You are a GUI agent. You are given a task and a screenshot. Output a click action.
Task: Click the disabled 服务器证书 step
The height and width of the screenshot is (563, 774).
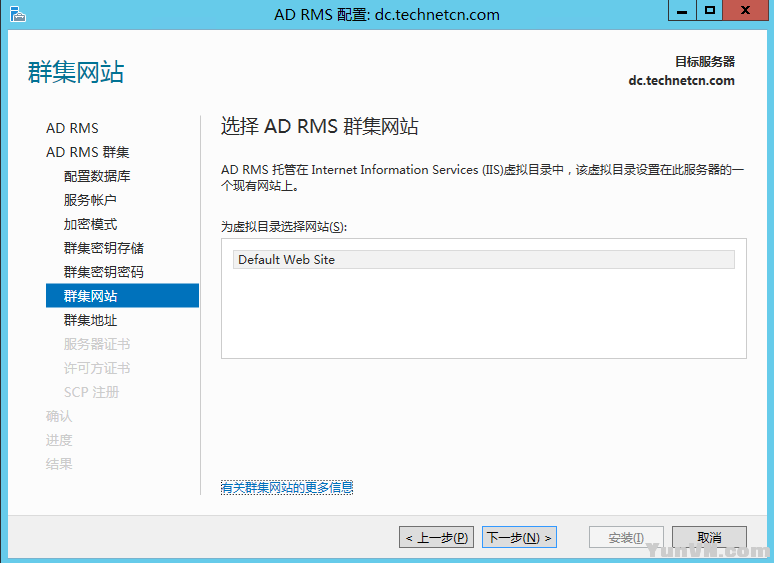click(x=97, y=344)
